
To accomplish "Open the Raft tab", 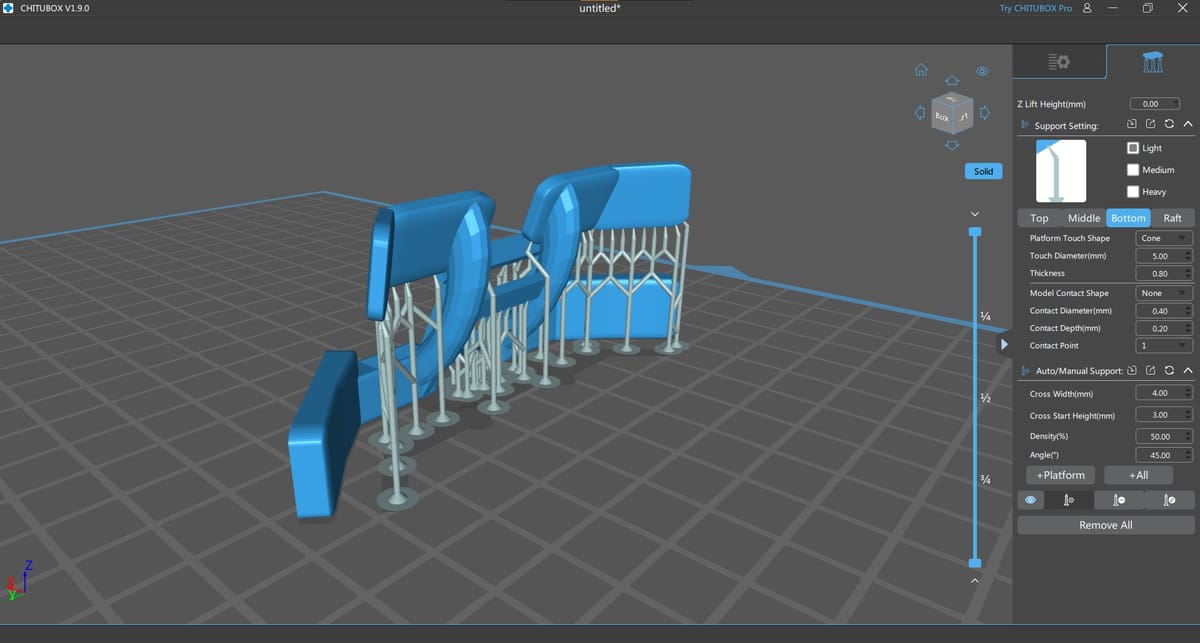I will click(1172, 218).
